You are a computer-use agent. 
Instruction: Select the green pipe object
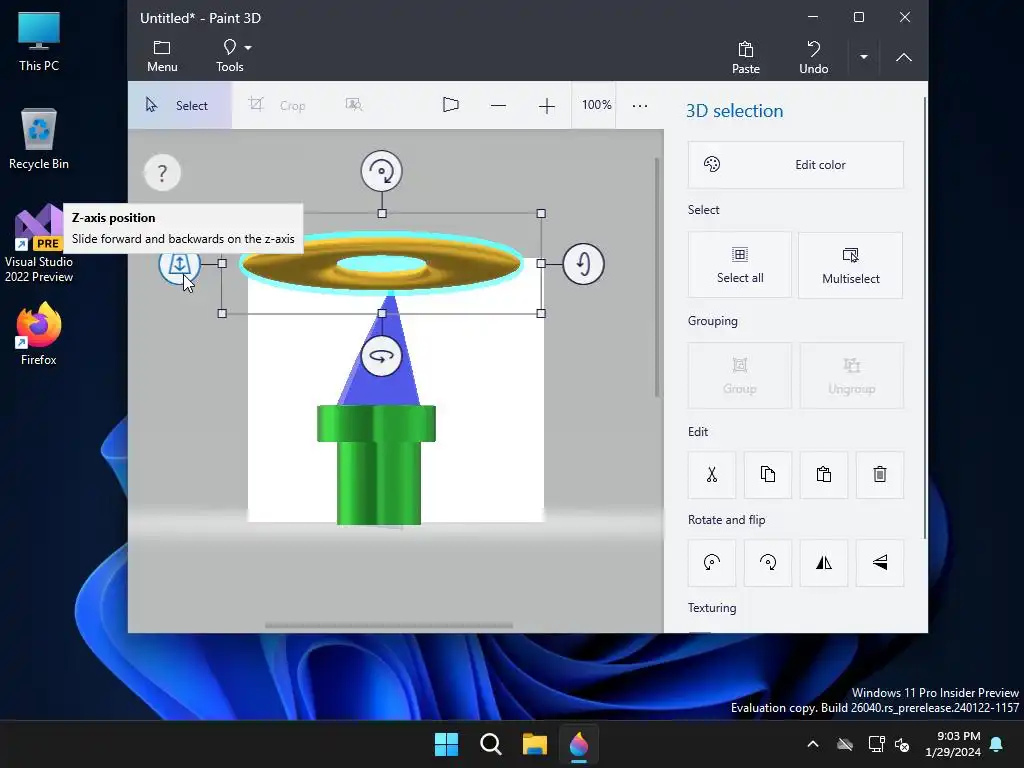coord(377,465)
